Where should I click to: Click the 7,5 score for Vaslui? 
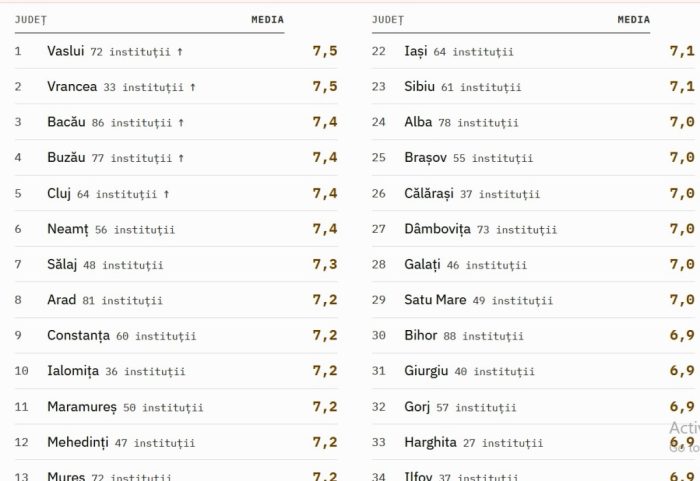point(325,51)
